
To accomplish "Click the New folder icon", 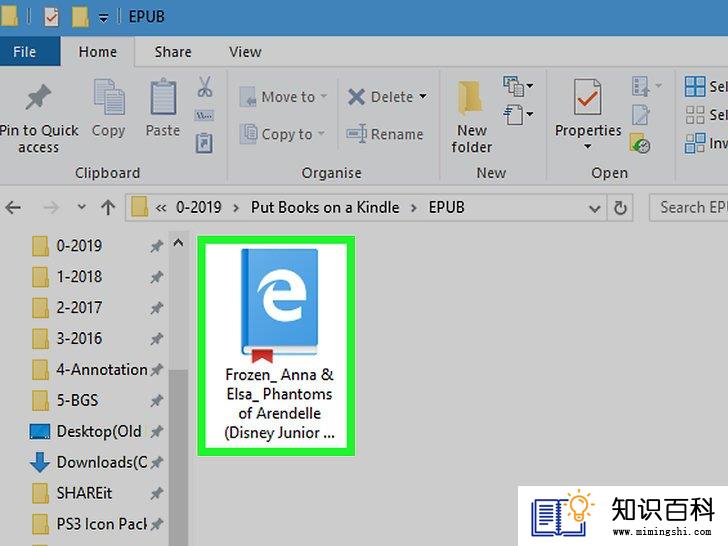I will click(x=470, y=98).
